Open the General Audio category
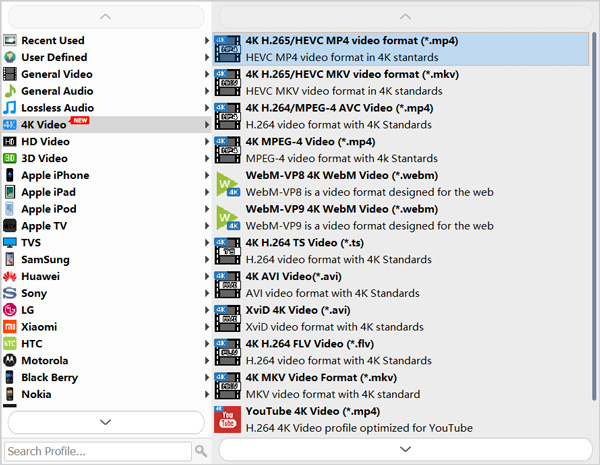The image size is (600, 465). 106,91
